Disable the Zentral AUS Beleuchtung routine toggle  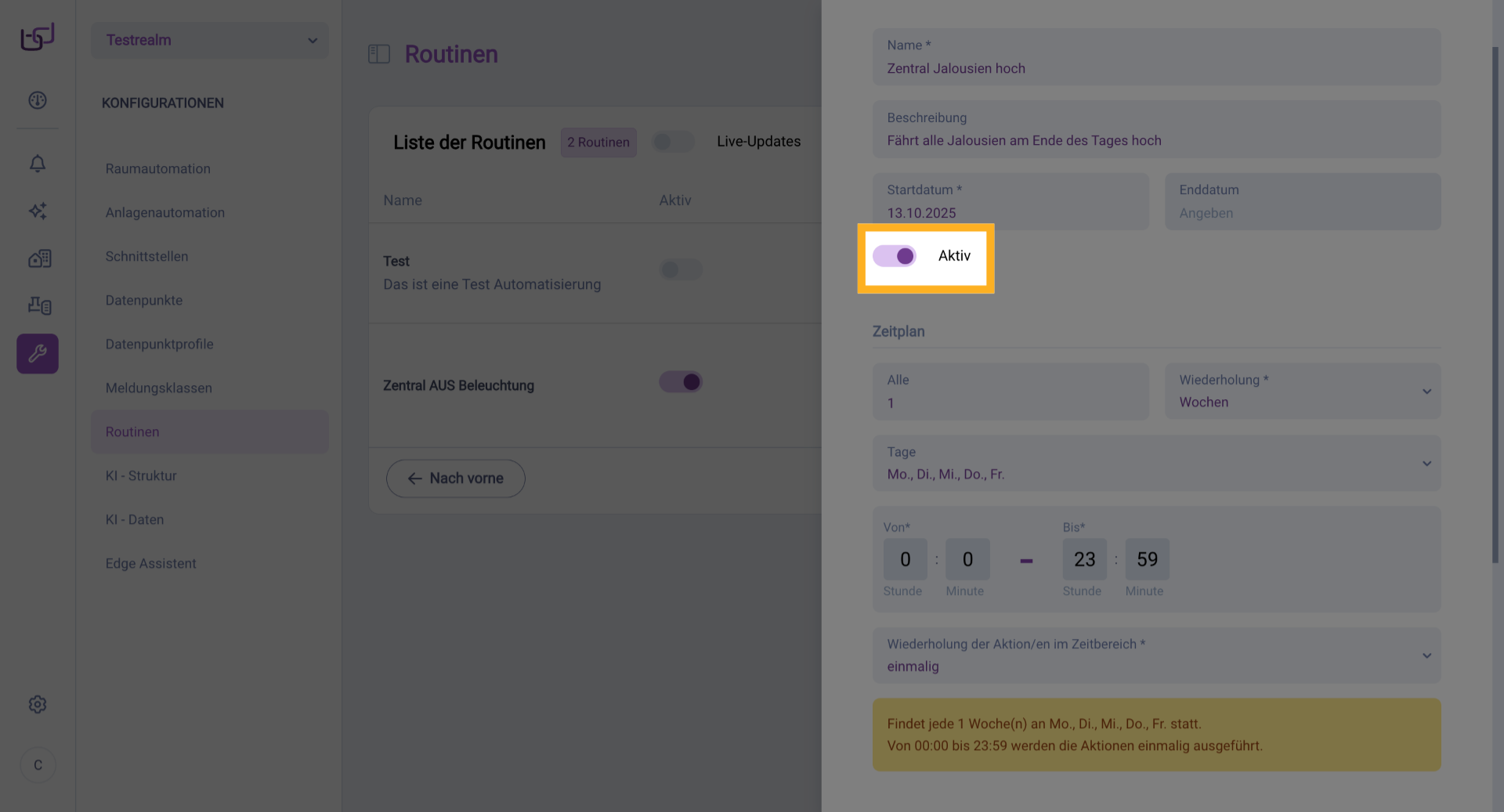[x=681, y=382]
